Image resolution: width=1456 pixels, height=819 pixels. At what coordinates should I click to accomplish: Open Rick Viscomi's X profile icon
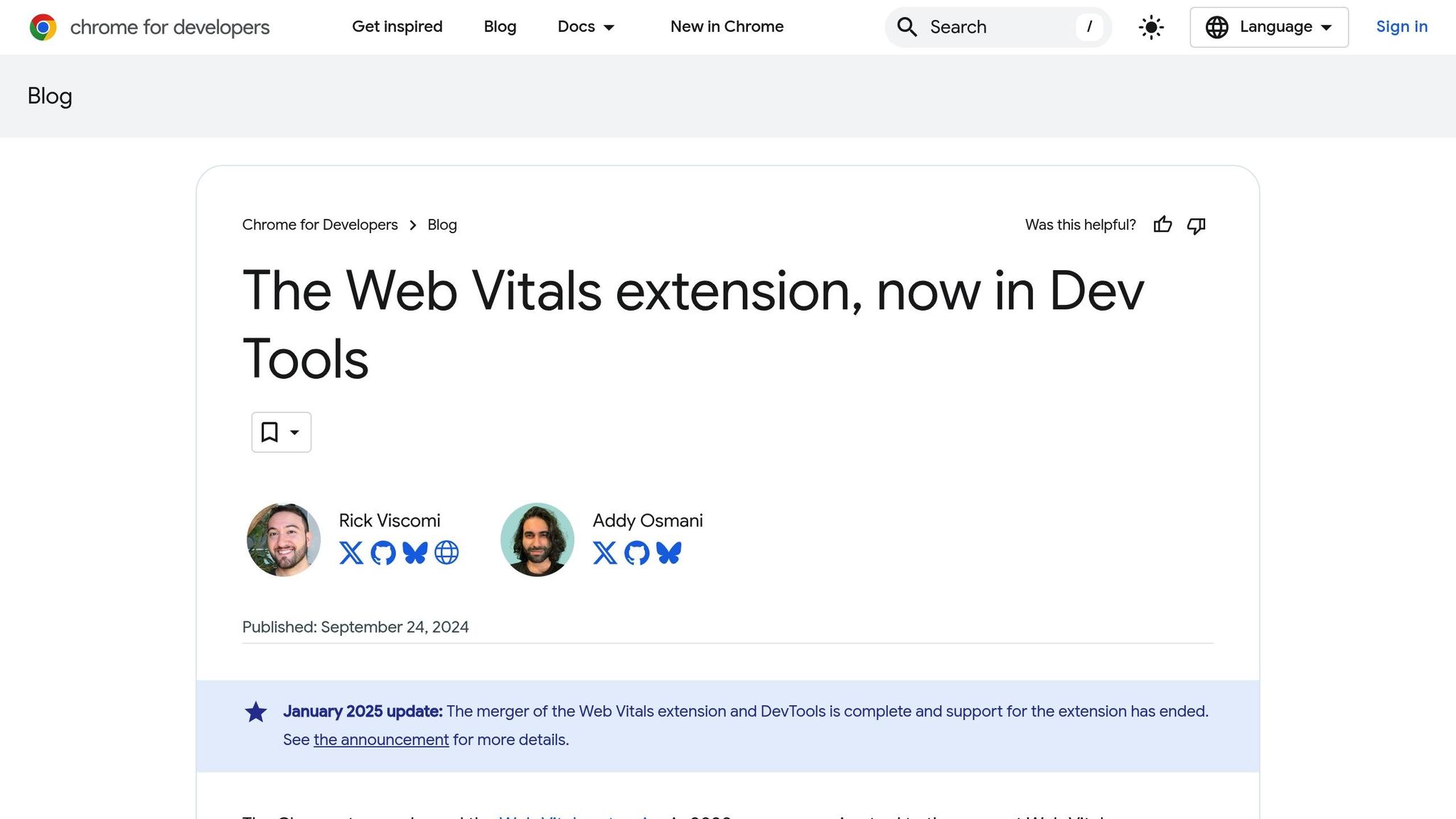[351, 552]
